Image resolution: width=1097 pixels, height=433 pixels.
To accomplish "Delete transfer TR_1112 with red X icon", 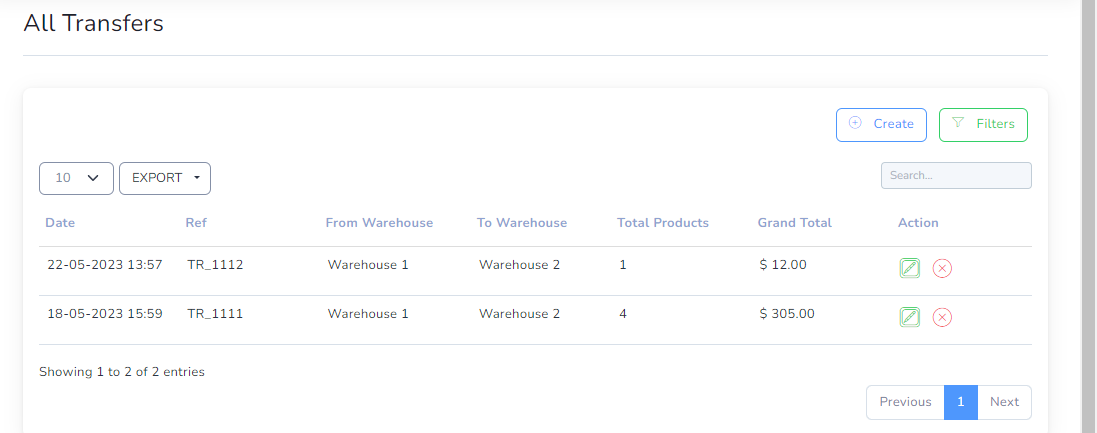I will (x=942, y=268).
